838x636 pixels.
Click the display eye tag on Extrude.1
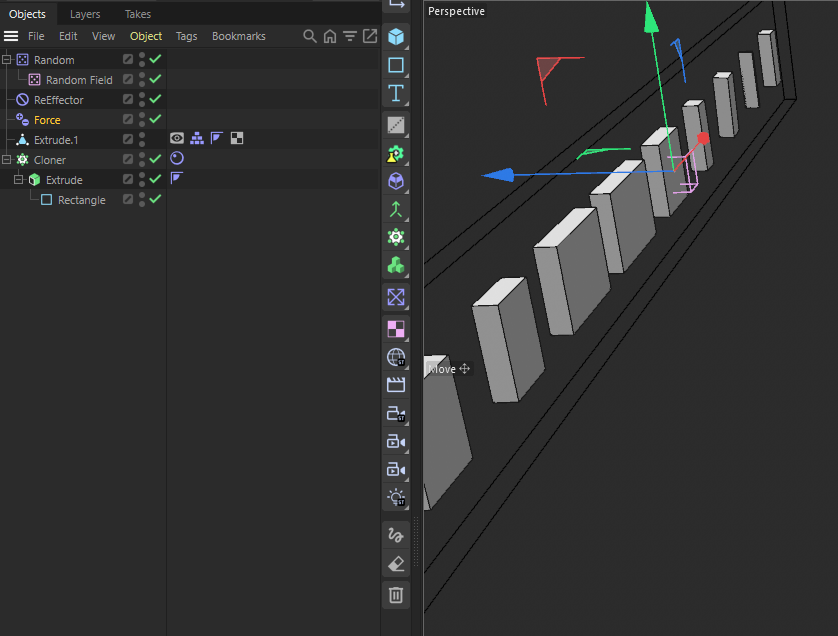(177, 138)
